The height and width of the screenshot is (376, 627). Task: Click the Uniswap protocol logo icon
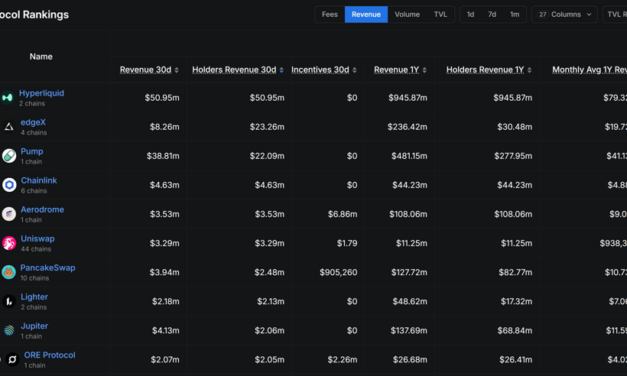point(9,243)
